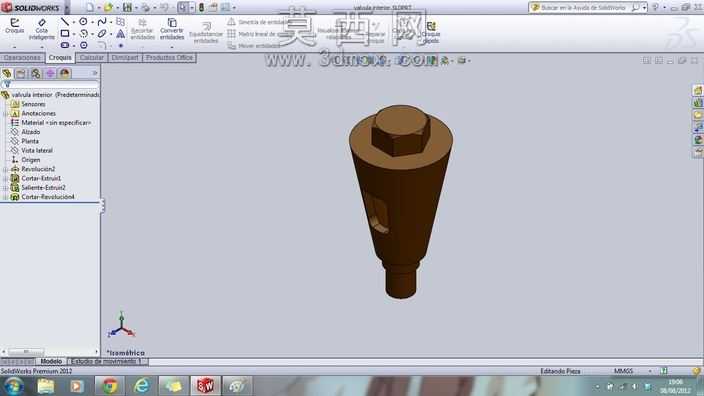Select the Spline sketch tool

[x=102, y=22]
